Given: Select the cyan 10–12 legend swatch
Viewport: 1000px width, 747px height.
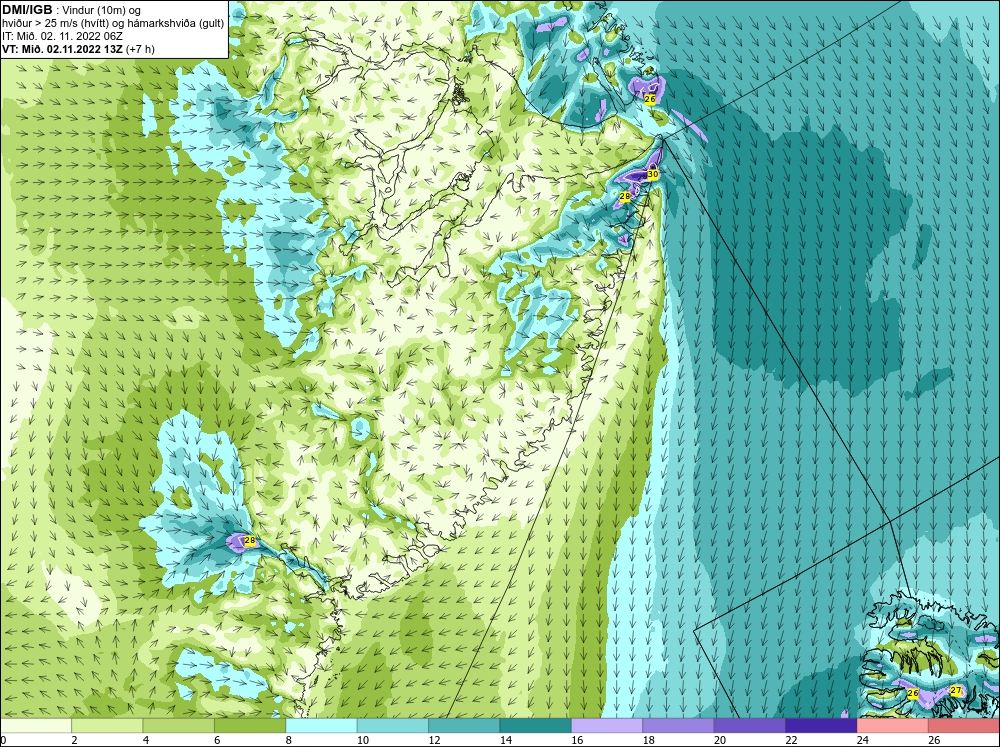Looking at the screenshot, I should pyautogui.click(x=393, y=725).
